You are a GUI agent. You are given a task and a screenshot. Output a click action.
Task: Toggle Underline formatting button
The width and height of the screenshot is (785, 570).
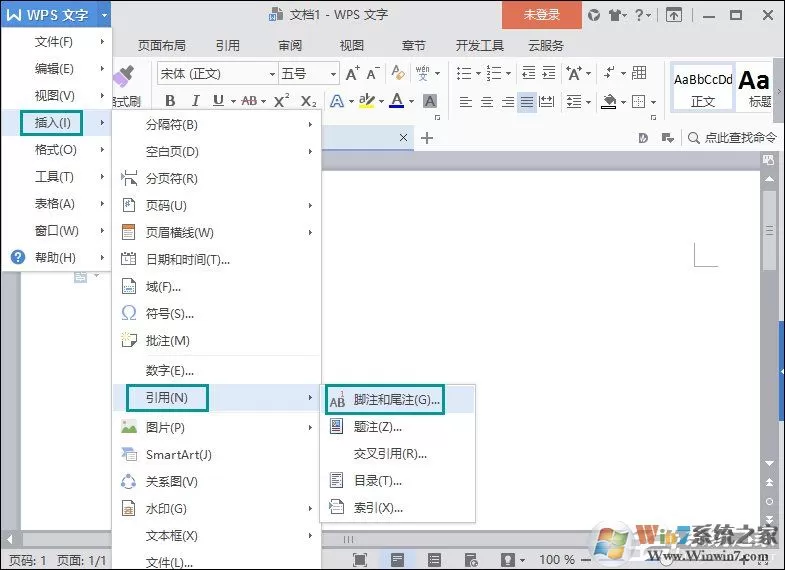(x=218, y=101)
